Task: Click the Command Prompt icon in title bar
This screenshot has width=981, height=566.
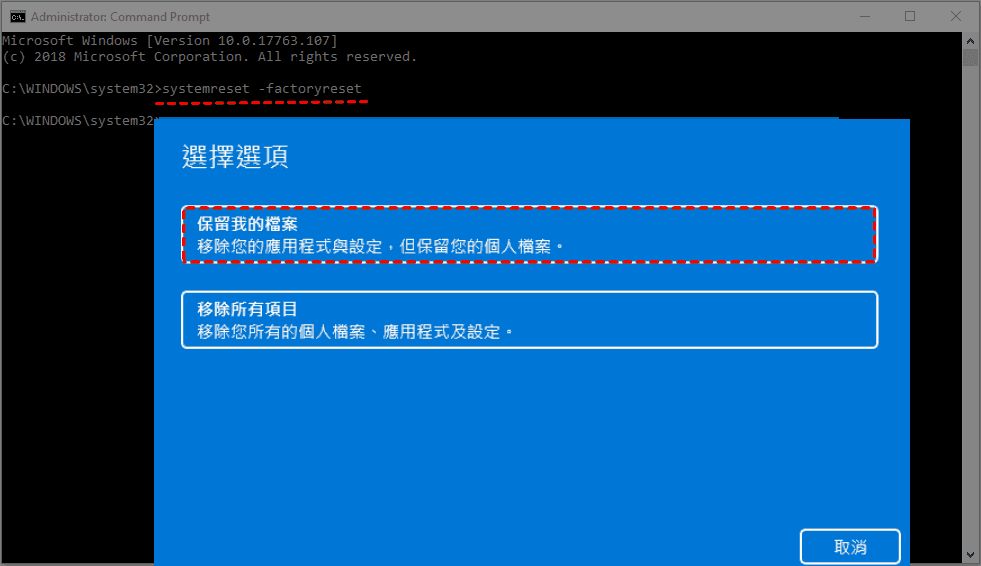Action: coord(18,16)
